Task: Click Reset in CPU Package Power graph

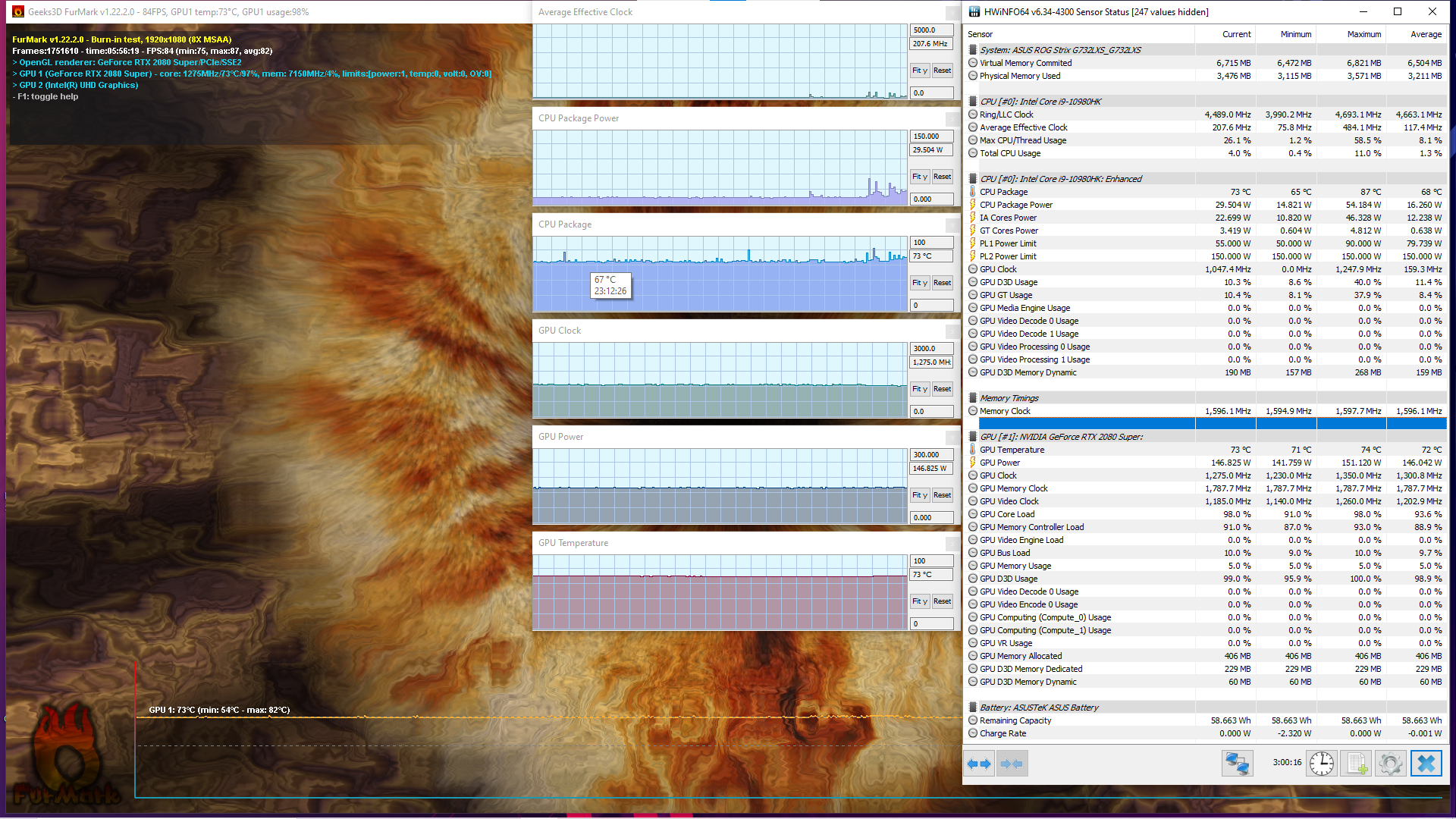Action: coord(943,177)
